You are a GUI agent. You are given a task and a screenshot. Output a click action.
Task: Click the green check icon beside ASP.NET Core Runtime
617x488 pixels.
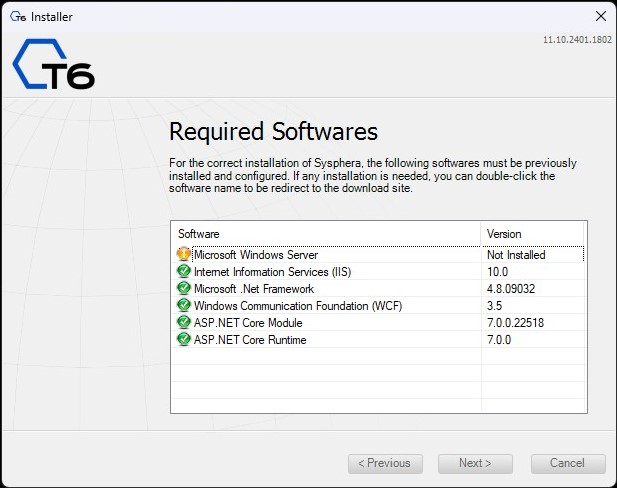(x=183, y=339)
